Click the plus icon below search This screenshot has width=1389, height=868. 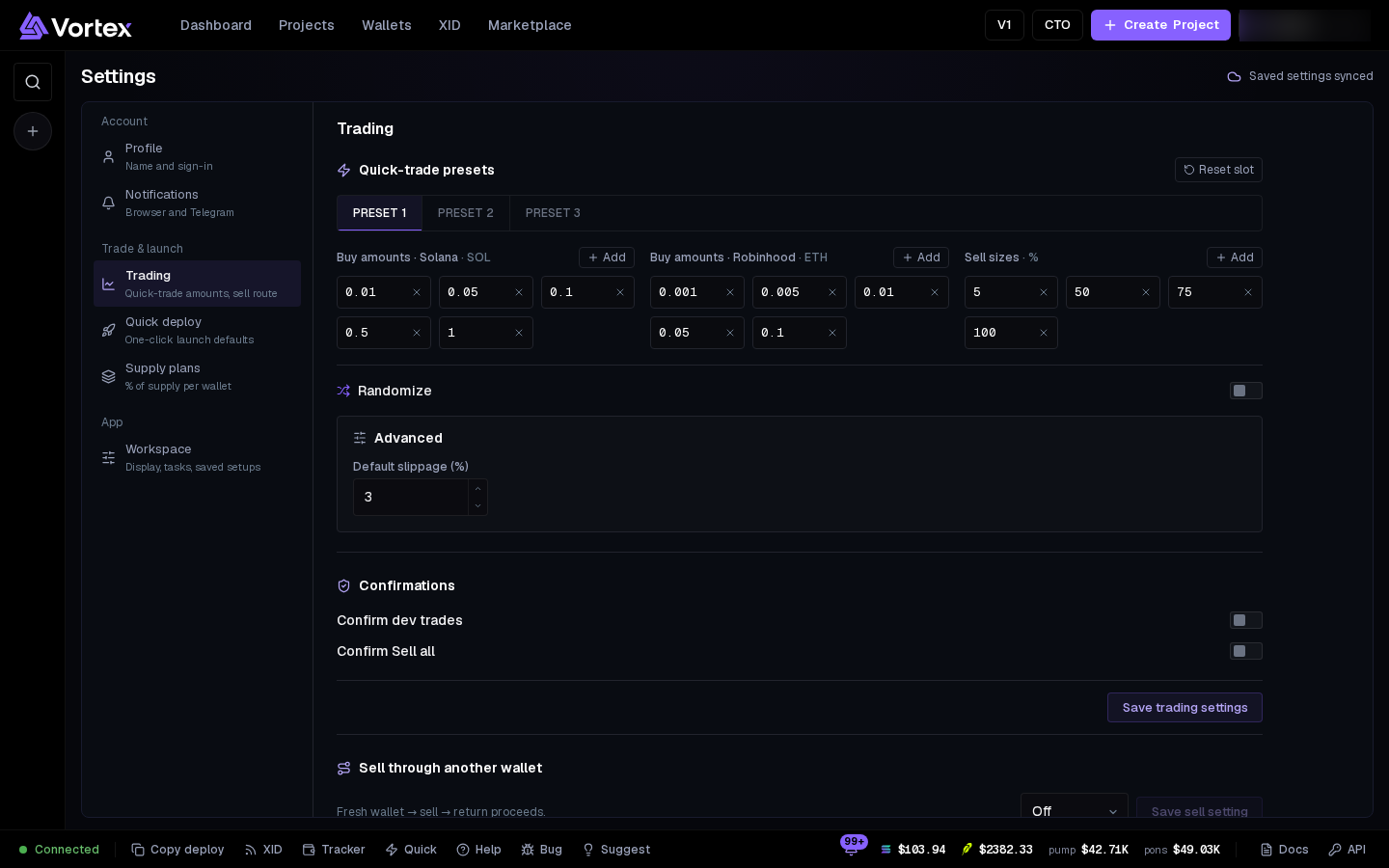(x=33, y=131)
